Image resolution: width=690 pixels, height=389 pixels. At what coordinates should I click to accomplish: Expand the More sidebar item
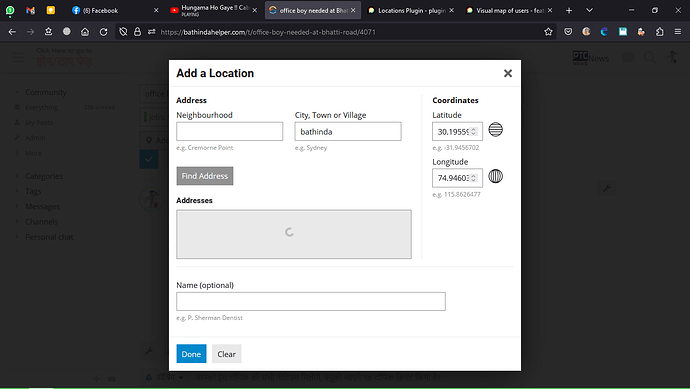(33, 153)
